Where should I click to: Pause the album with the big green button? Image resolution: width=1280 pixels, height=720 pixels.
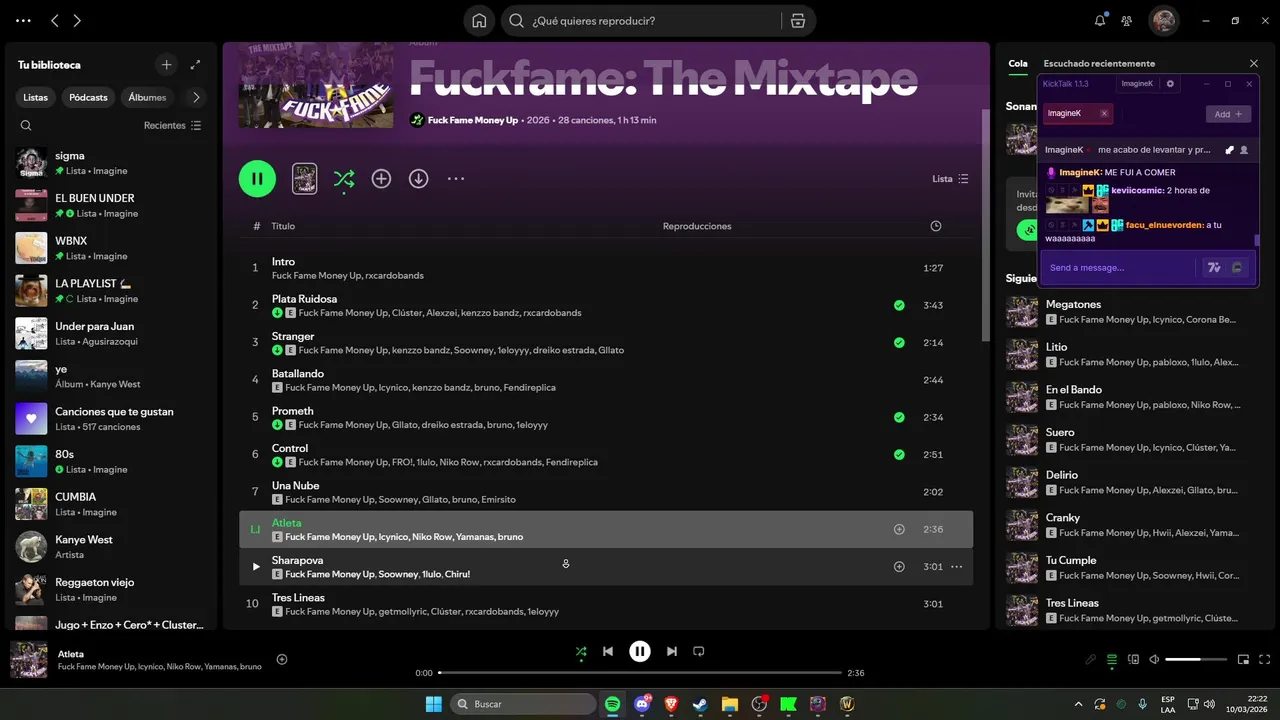coord(257,179)
